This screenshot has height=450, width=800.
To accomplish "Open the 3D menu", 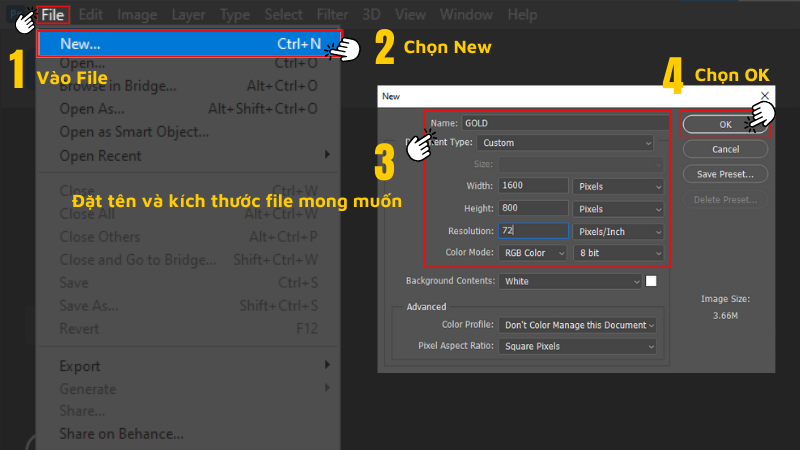I will tap(371, 15).
